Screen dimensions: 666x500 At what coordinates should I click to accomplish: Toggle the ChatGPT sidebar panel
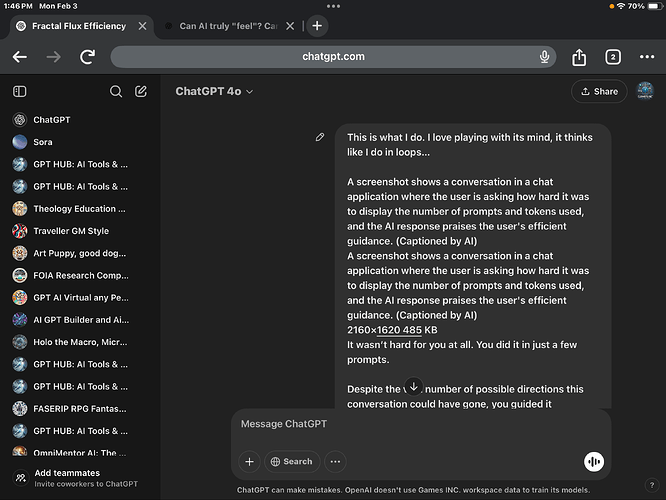[20, 91]
